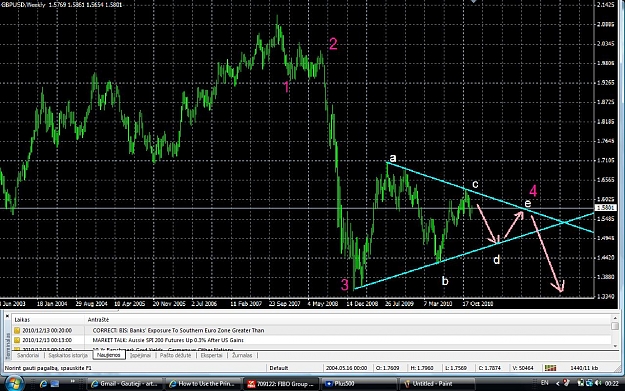The width and height of the screenshot is (625, 391).
Task: Click the volume speaker tray icon
Action: [x=598, y=383]
